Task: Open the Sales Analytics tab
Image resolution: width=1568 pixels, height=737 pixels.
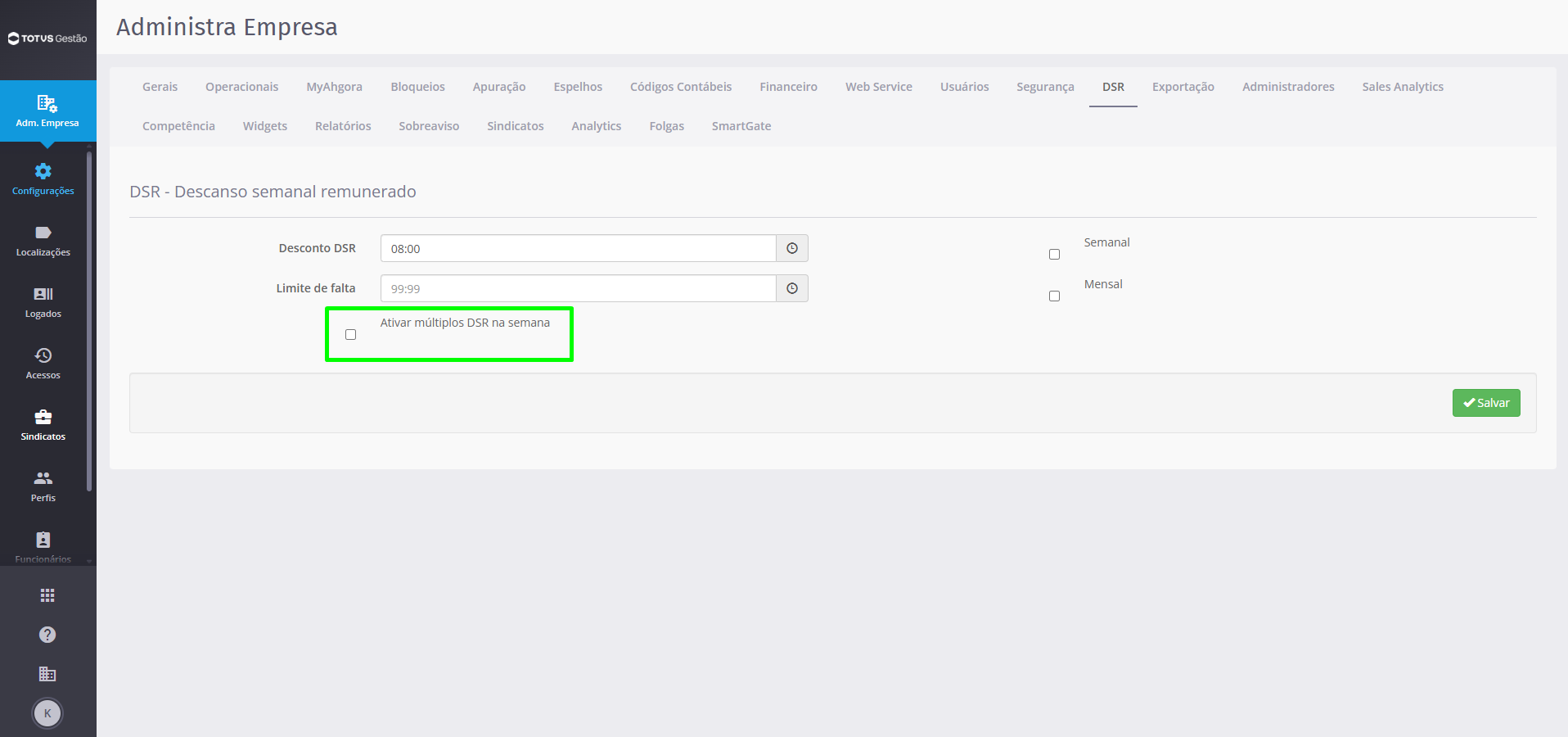Action: point(1403,87)
